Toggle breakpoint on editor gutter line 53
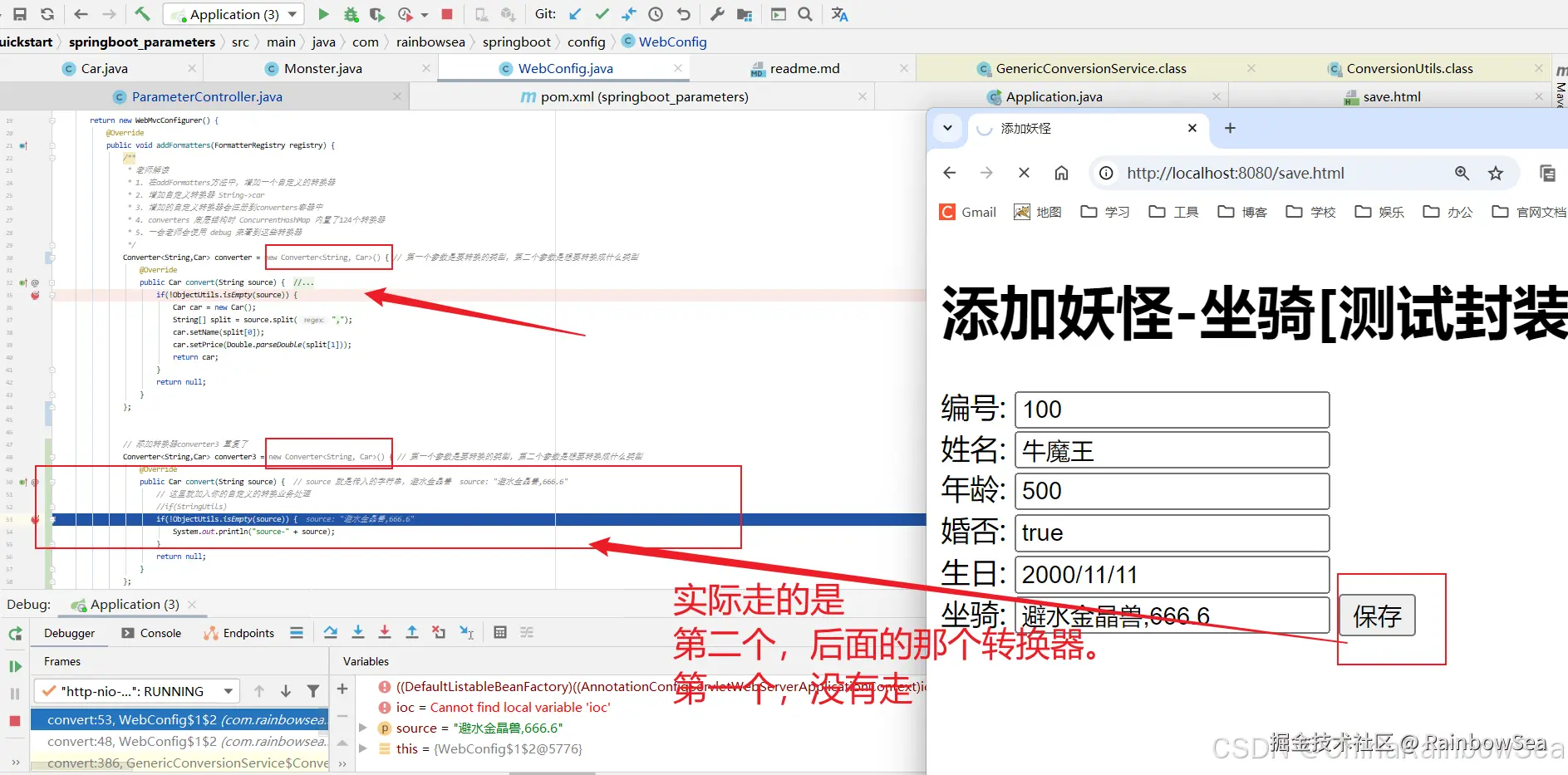This screenshot has width=1568, height=775. click(x=35, y=519)
